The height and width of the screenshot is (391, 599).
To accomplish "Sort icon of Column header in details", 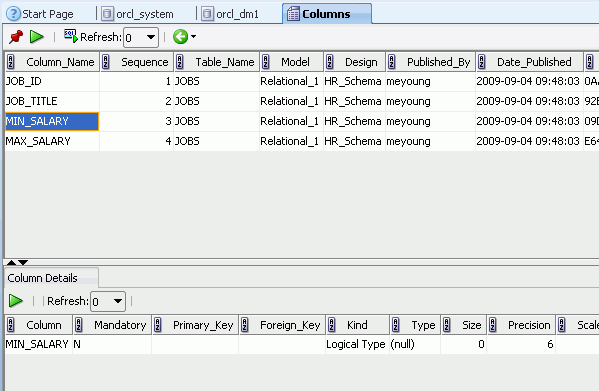I will [x=11, y=325].
